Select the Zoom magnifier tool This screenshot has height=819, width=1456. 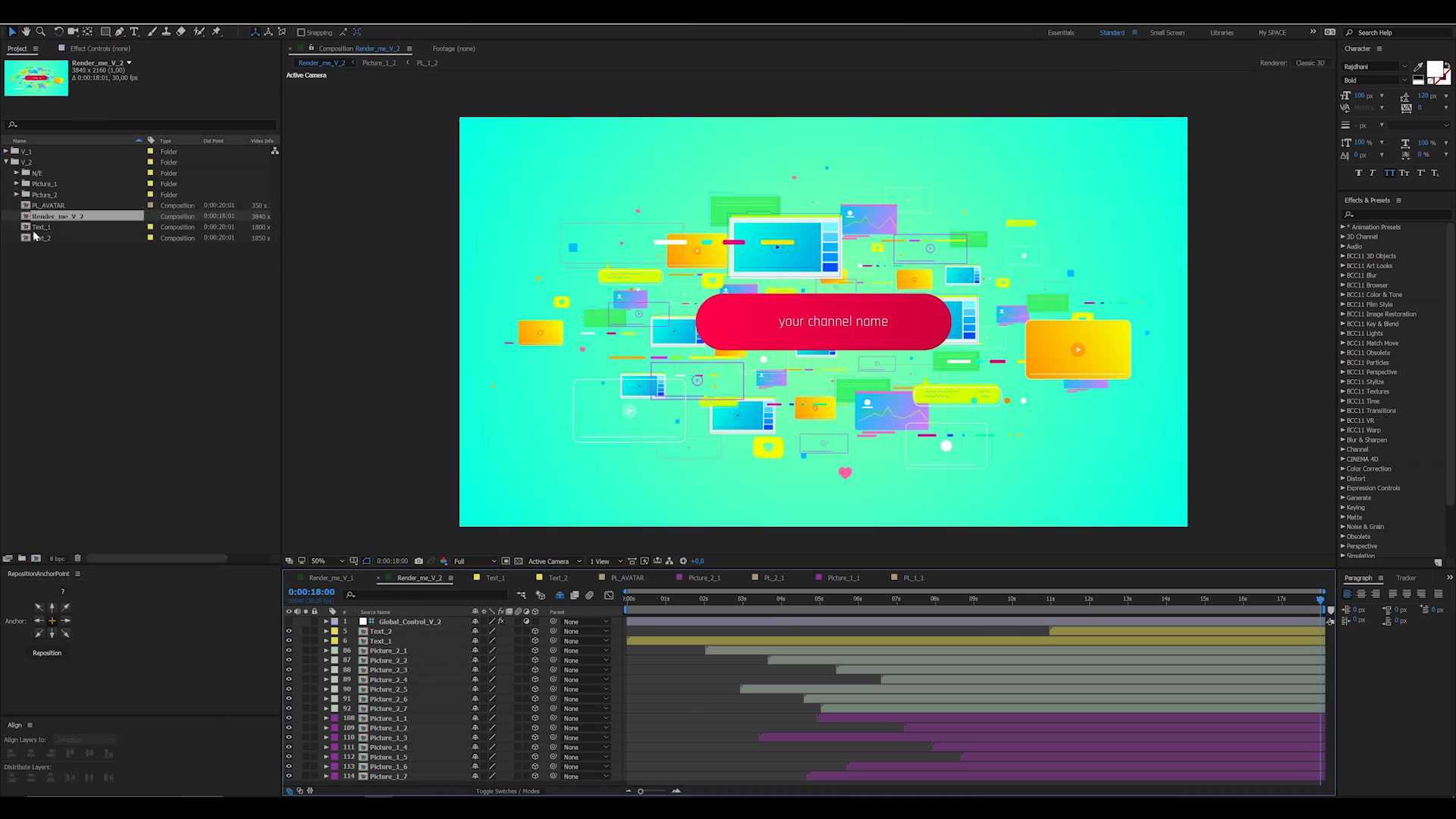41,32
